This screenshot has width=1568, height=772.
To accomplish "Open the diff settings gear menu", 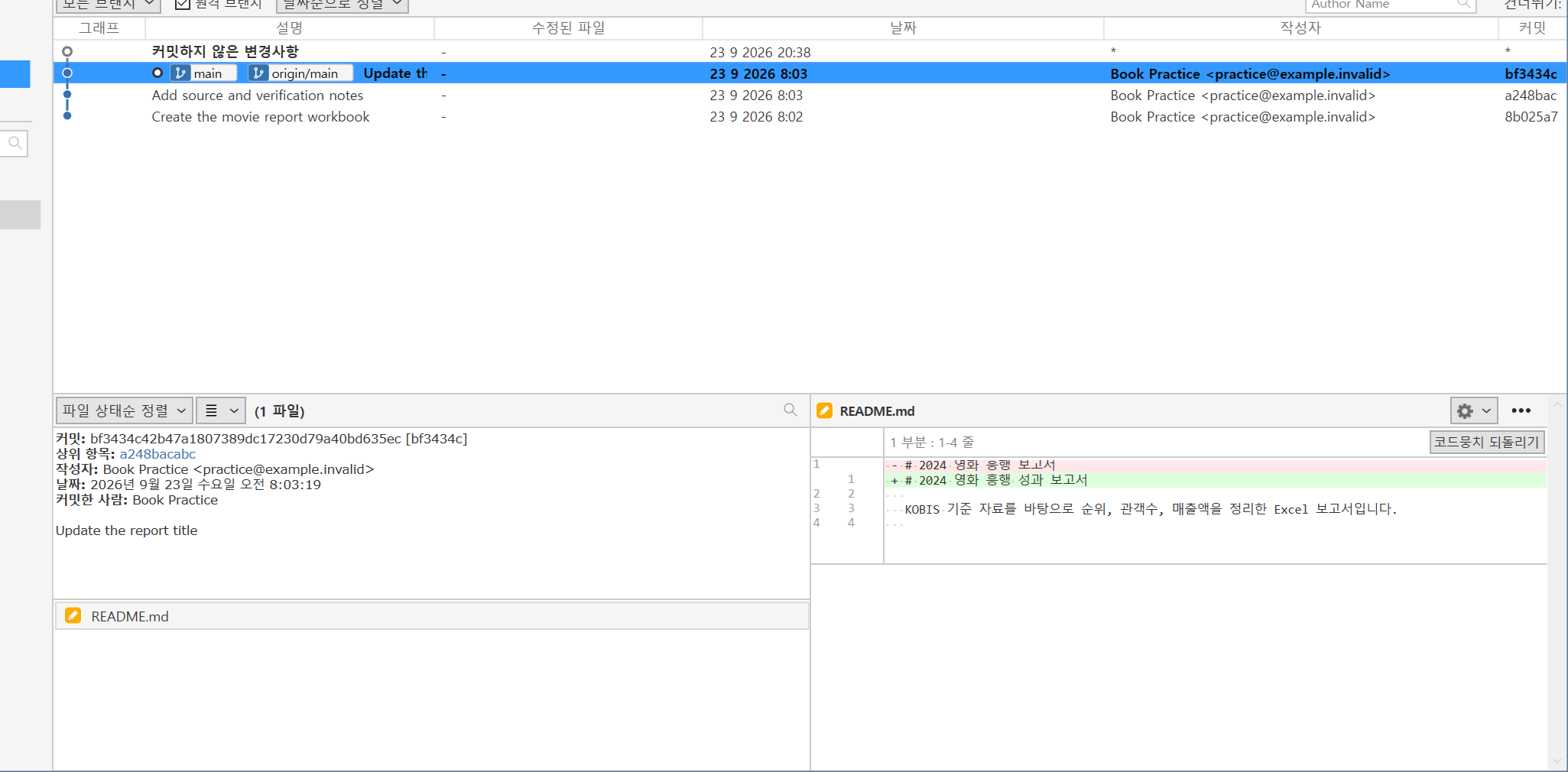I will tap(1473, 411).
